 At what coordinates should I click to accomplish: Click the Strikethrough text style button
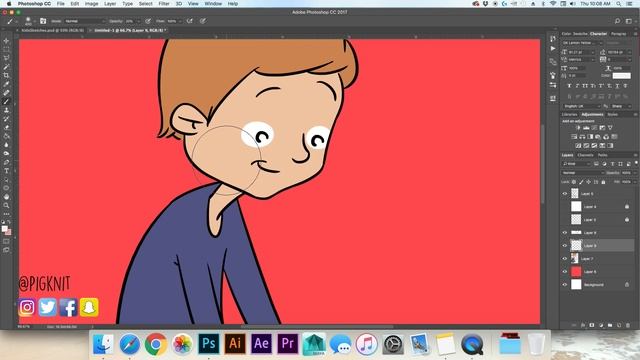(625, 86)
